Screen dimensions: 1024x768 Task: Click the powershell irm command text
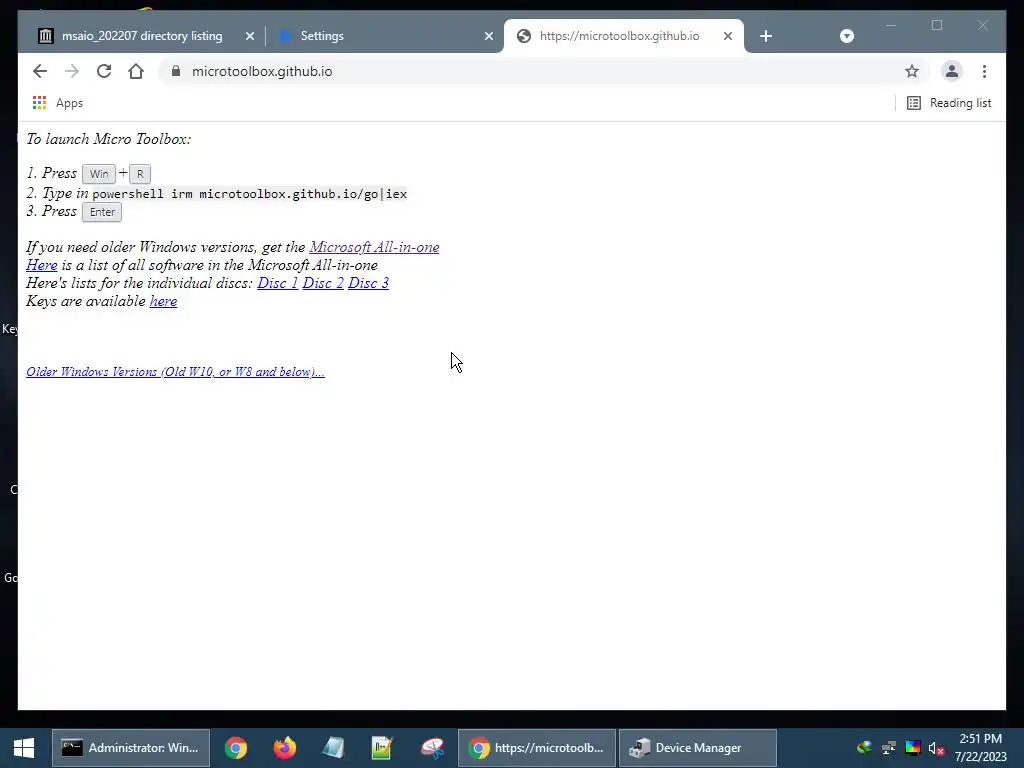(x=249, y=194)
